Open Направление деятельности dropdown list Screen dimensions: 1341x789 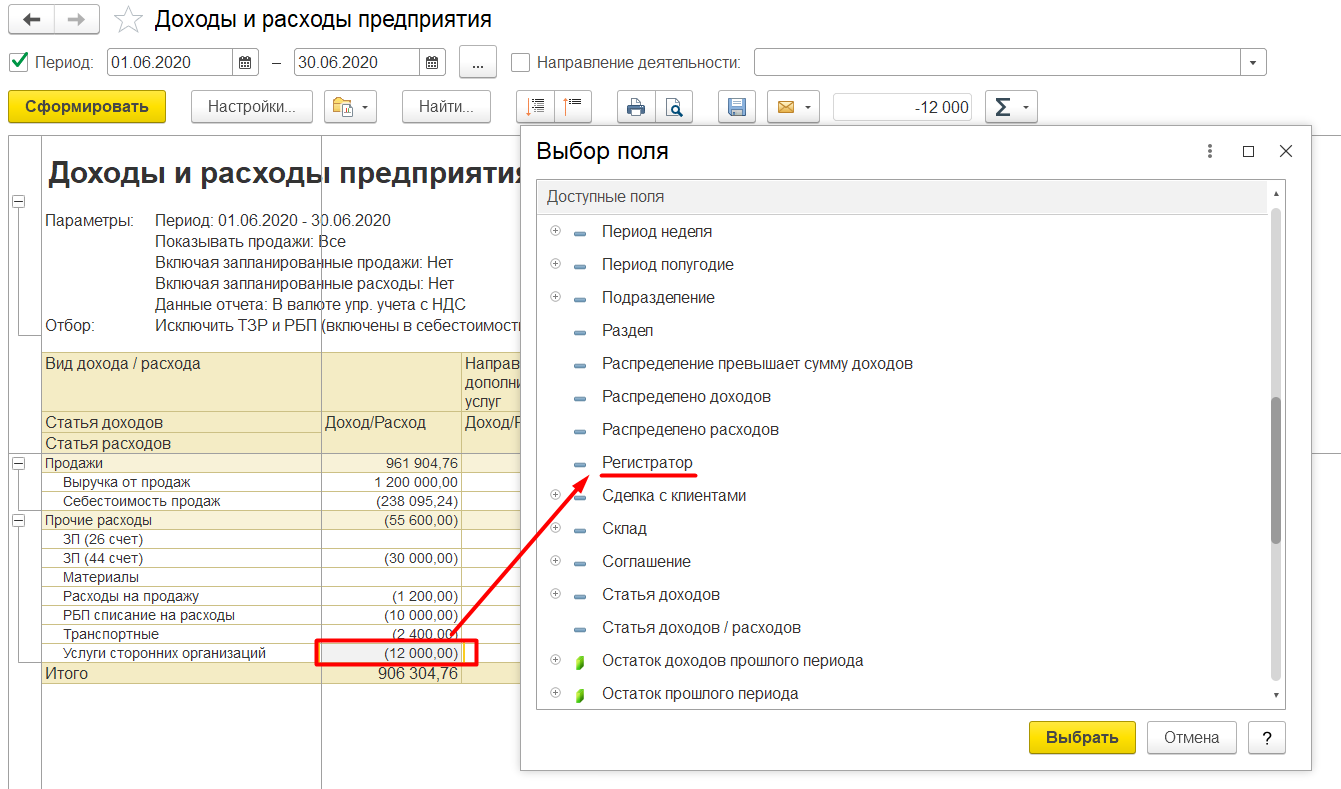click(x=1254, y=62)
